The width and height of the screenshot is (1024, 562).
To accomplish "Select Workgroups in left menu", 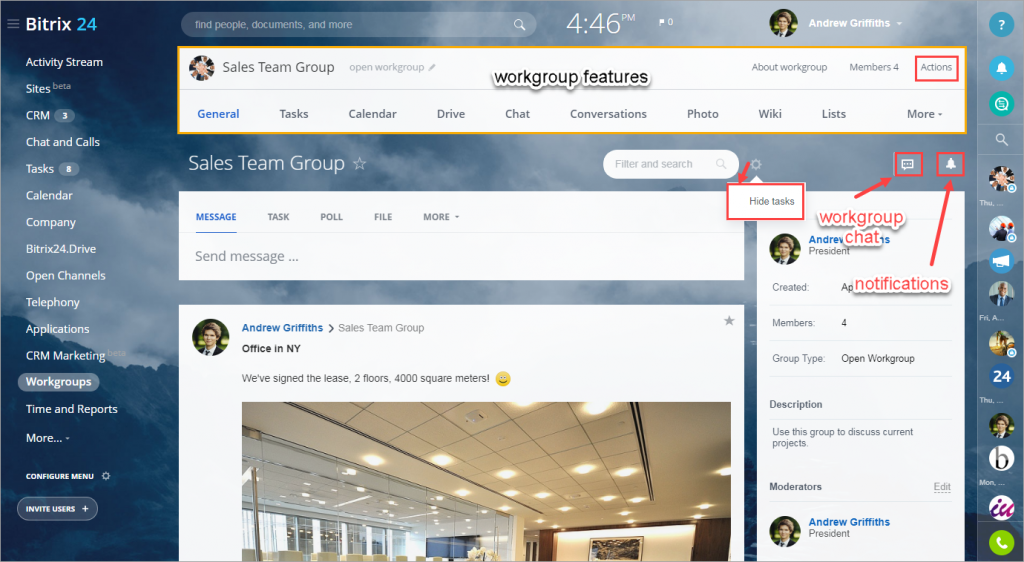I will pos(59,382).
